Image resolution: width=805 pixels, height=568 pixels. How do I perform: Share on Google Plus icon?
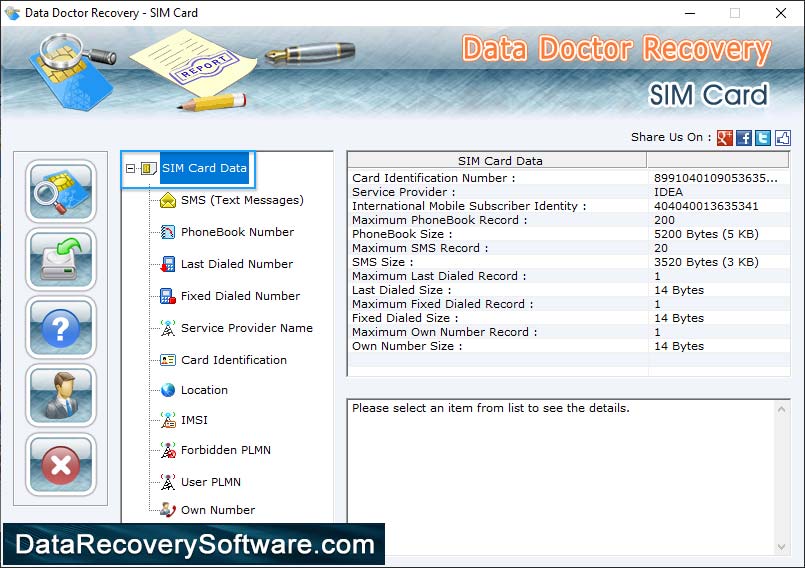pos(724,138)
